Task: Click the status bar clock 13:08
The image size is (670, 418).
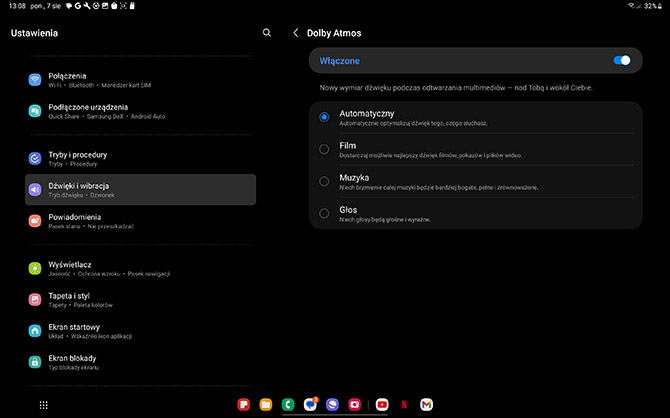Action: pos(17,6)
